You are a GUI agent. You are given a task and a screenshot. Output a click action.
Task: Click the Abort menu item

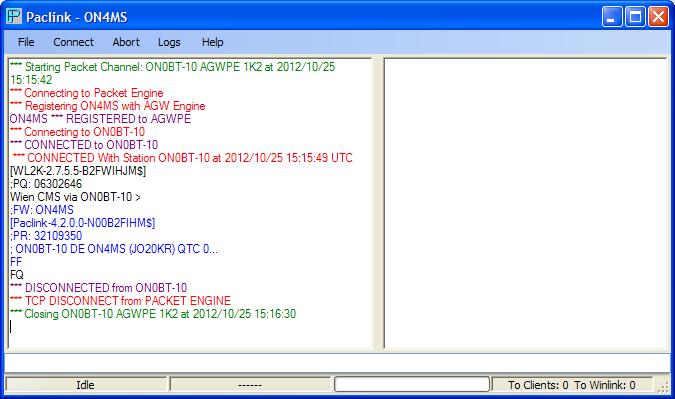tap(126, 42)
